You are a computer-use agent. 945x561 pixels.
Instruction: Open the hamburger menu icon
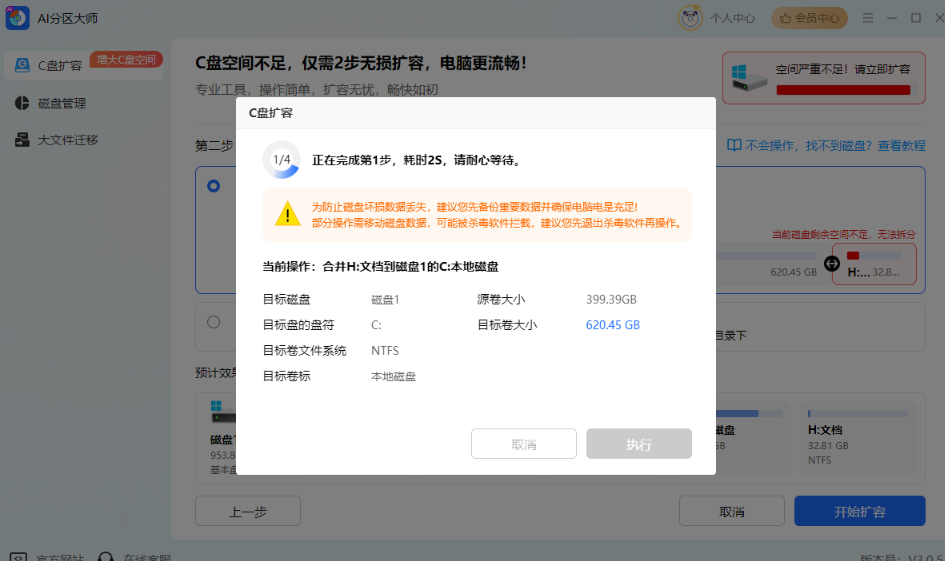(868, 18)
